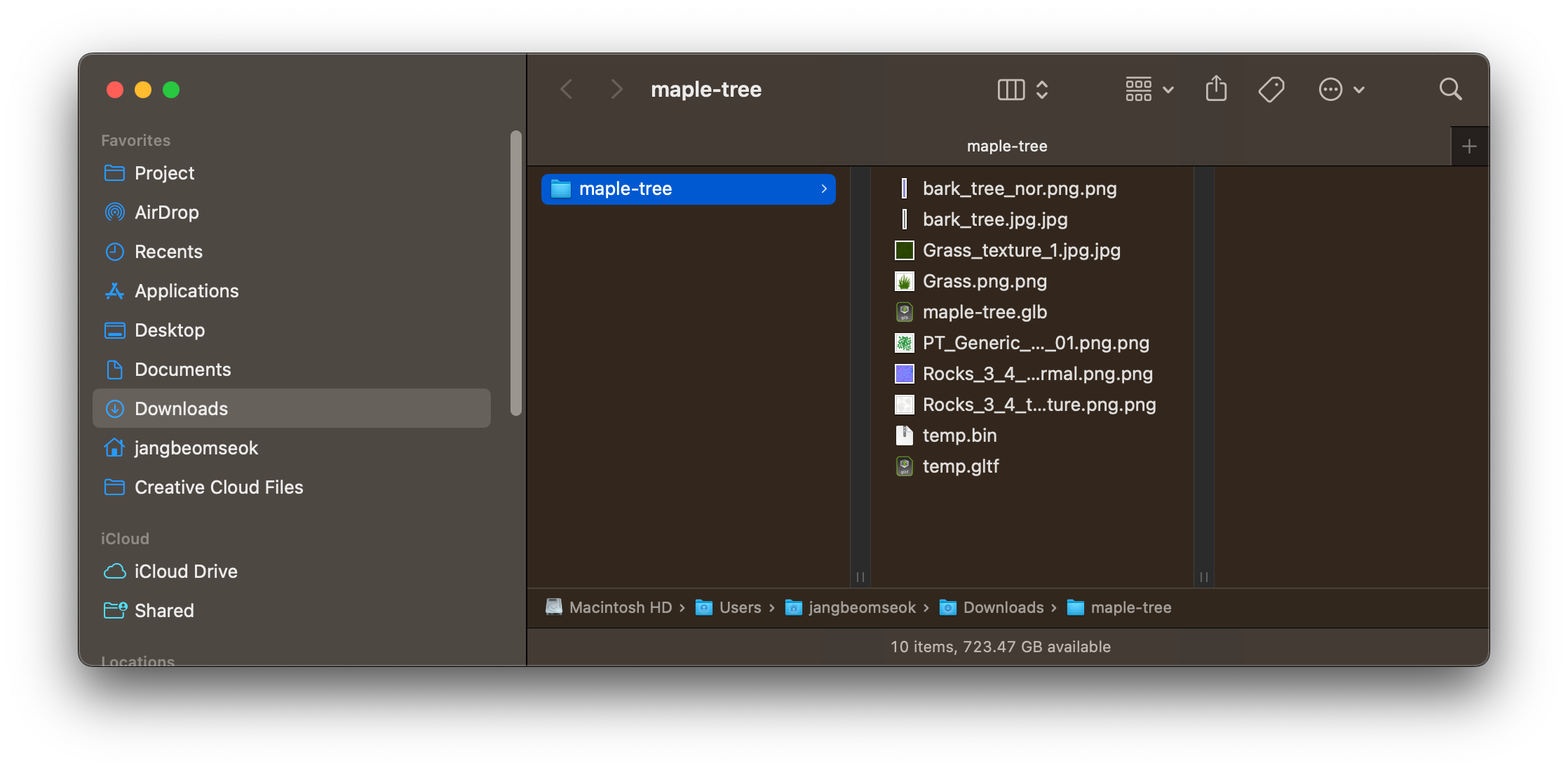Viewport: 1568px width, 770px height.
Task: Open the More actions ellipsis dropdown
Action: pyautogui.click(x=1341, y=90)
